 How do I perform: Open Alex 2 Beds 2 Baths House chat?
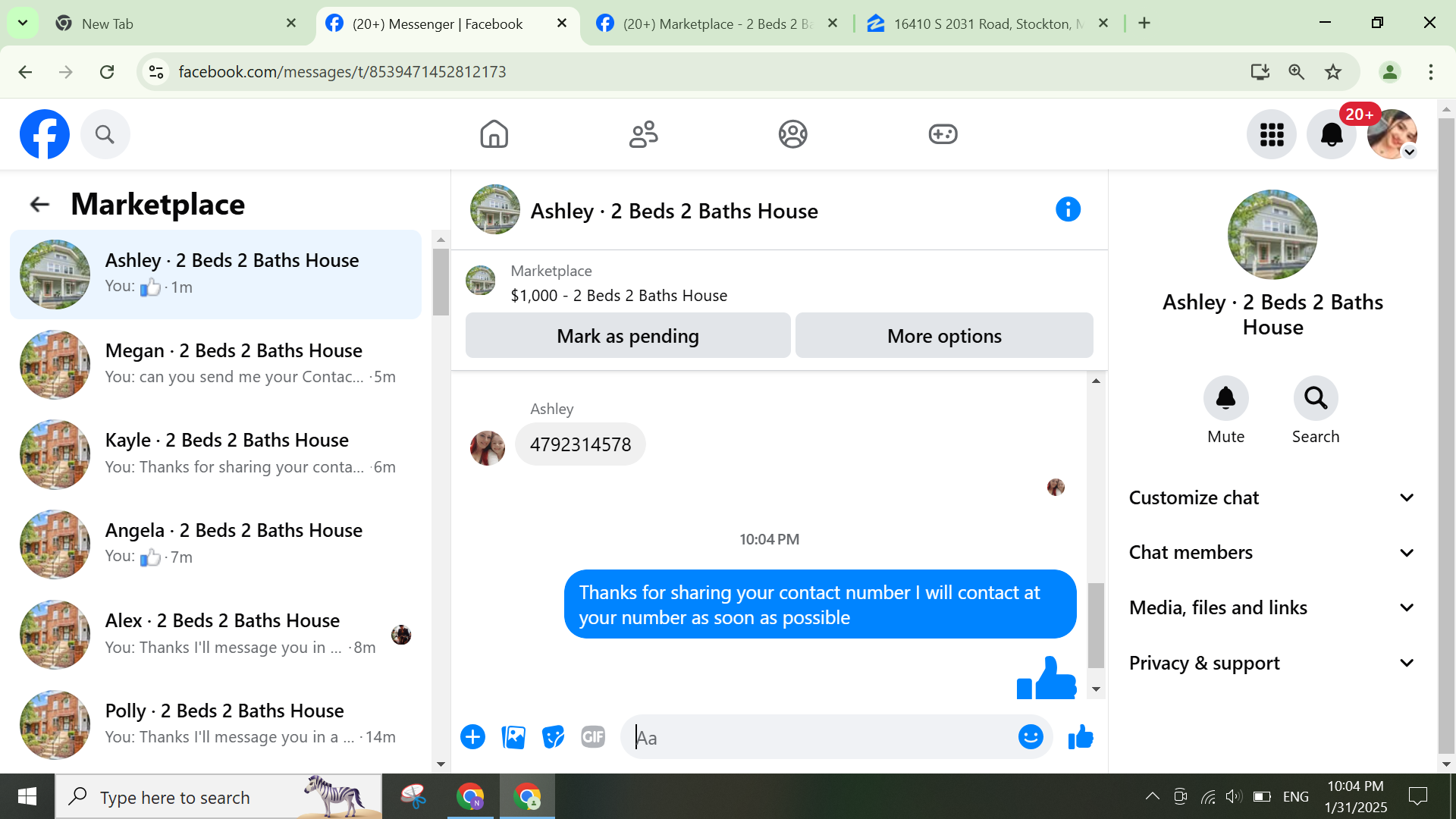(x=216, y=635)
